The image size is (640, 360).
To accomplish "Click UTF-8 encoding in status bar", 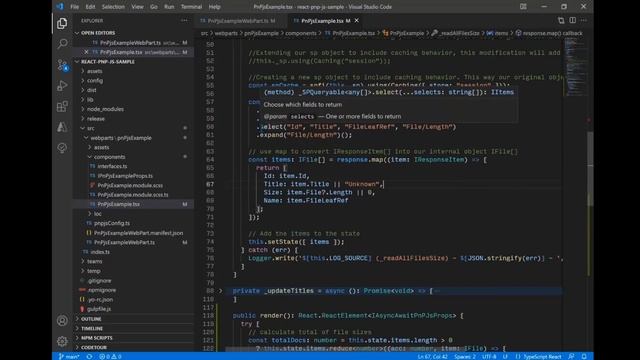I will pyautogui.click(x=489, y=356).
